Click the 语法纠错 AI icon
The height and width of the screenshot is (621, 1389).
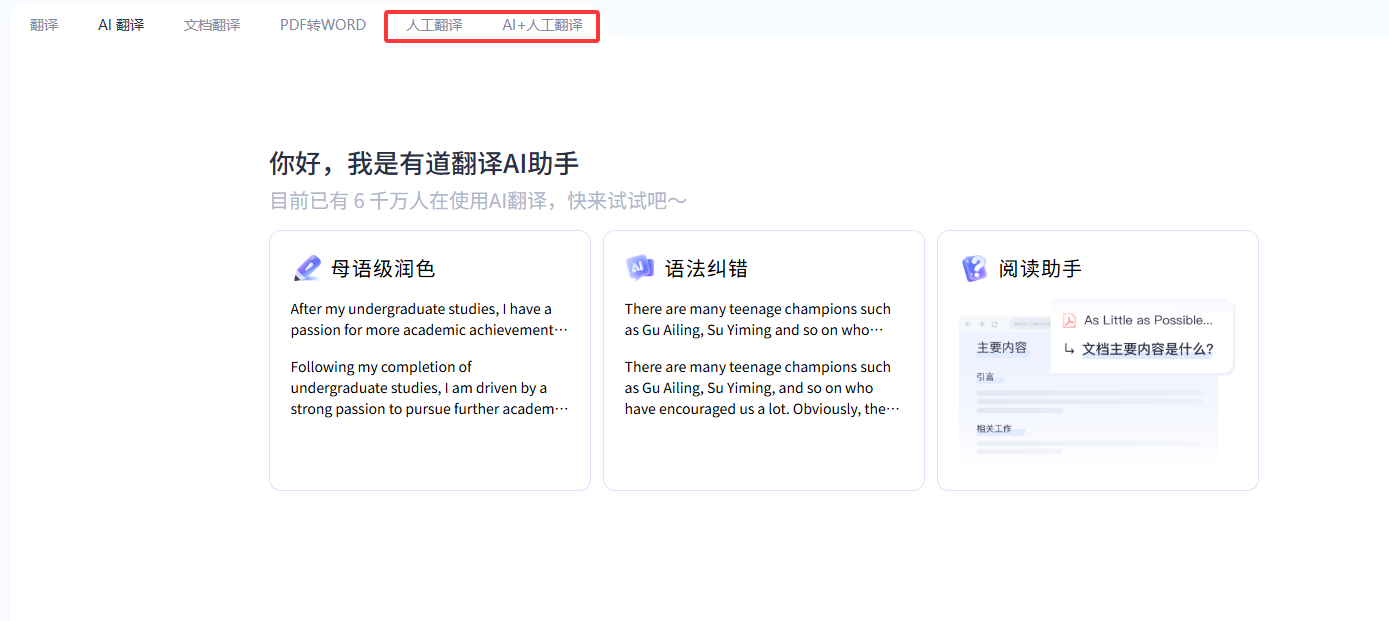point(640,267)
